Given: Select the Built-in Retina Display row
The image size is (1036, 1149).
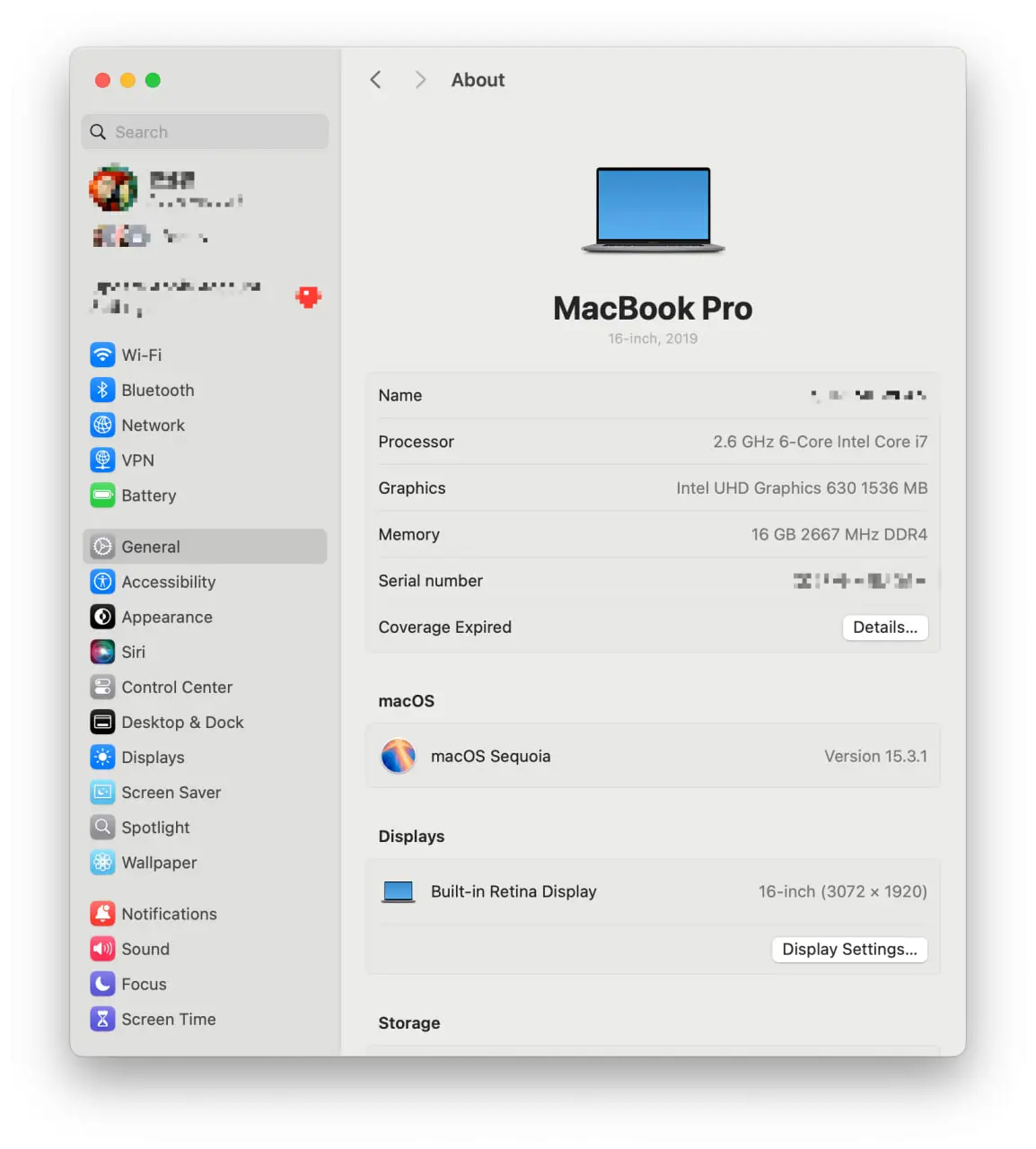Looking at the screenshot, I should click(653, 891).
